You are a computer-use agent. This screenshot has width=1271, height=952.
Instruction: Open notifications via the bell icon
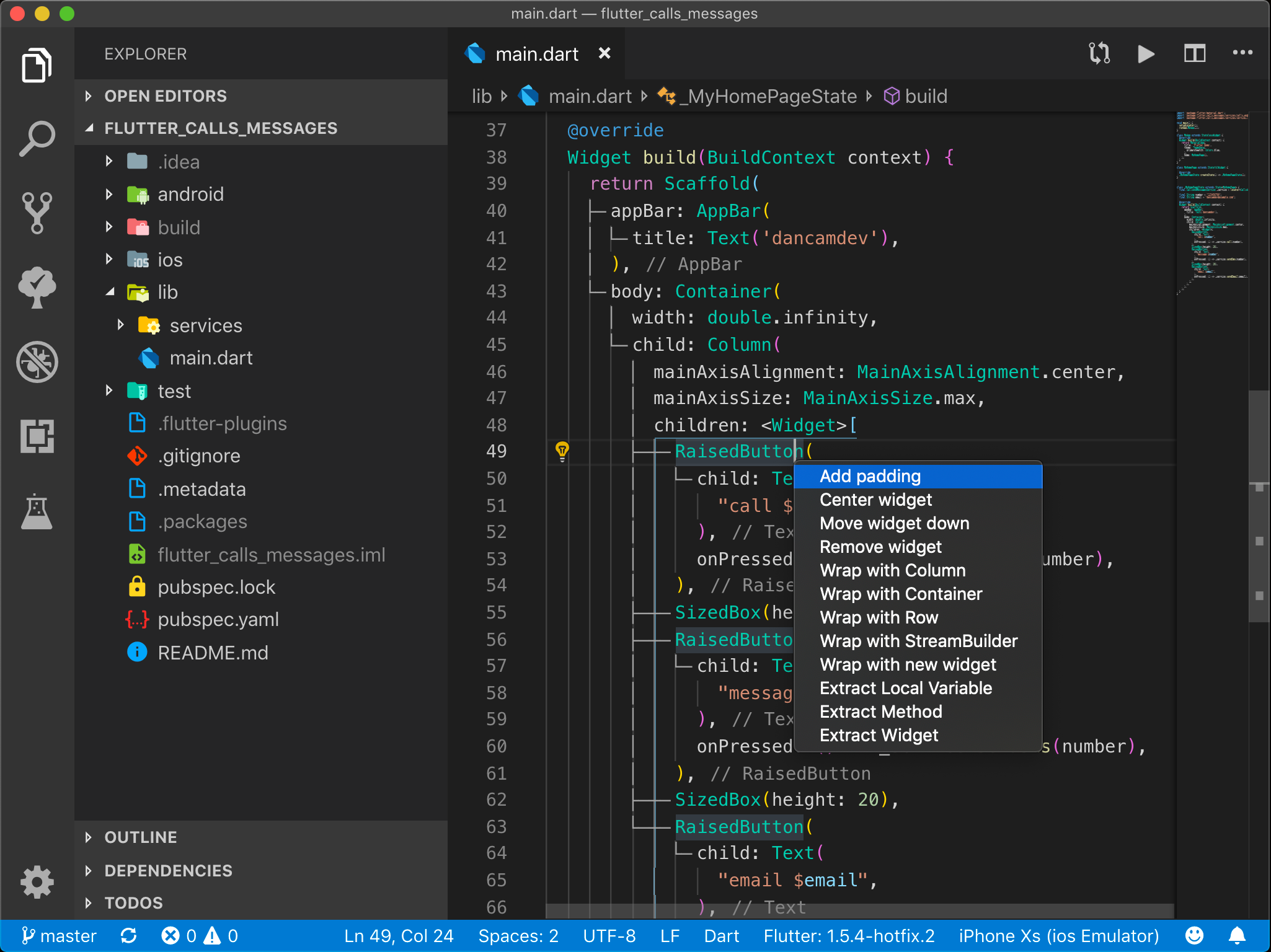(1236, 936)
